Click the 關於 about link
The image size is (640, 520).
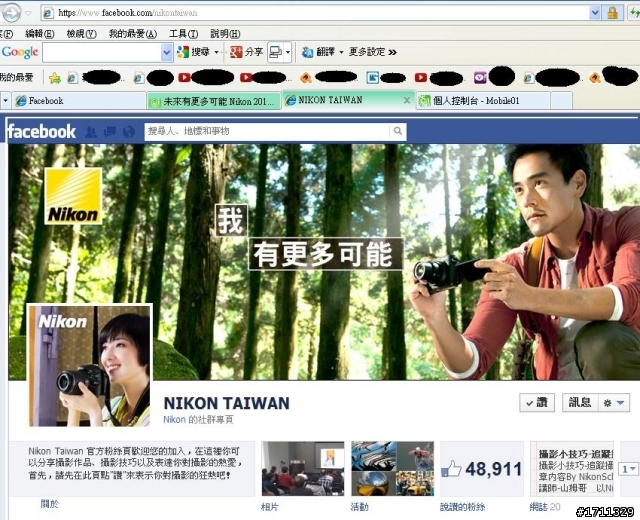[x=50, y=504]
